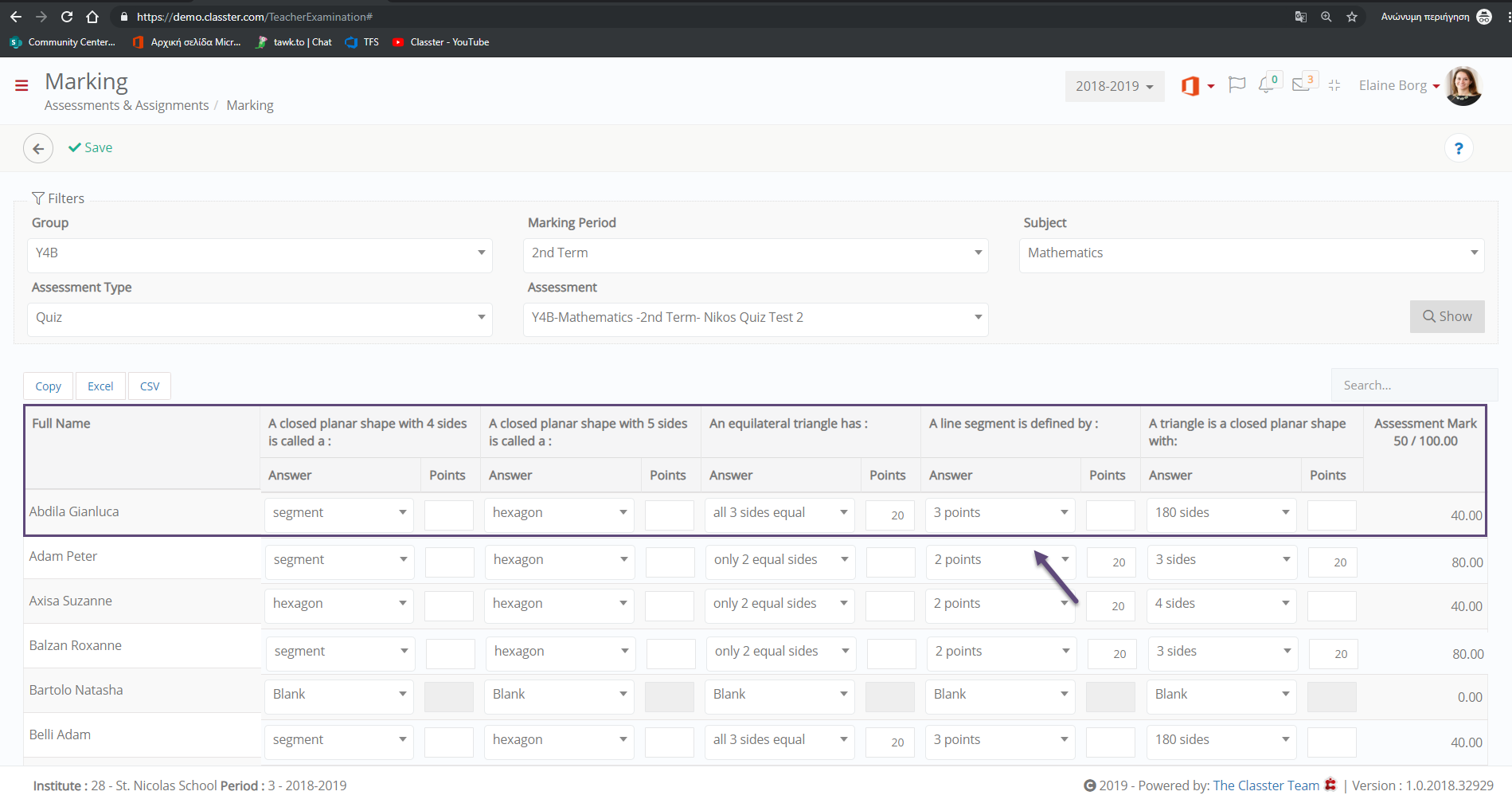Image resolution: width=1512 pixels, height=803 pixels.
Task: Open the Elaine Borg user menu
Action: pyautogui.click(x=1399, y=85)
